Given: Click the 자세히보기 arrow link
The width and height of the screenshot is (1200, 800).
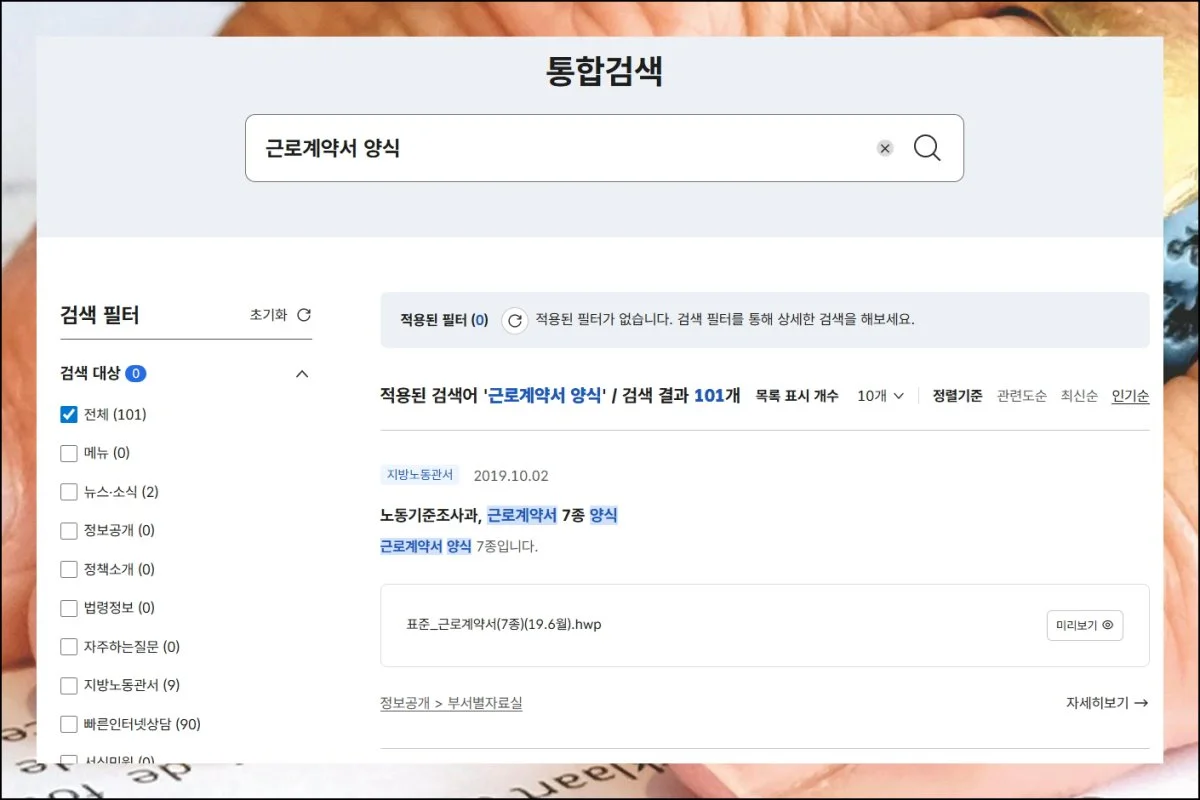Looking at the screenshot, I should coord(1106,703).
